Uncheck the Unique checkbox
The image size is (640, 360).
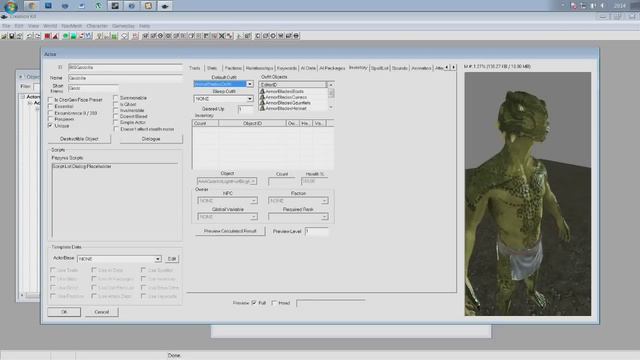point(51,126)
